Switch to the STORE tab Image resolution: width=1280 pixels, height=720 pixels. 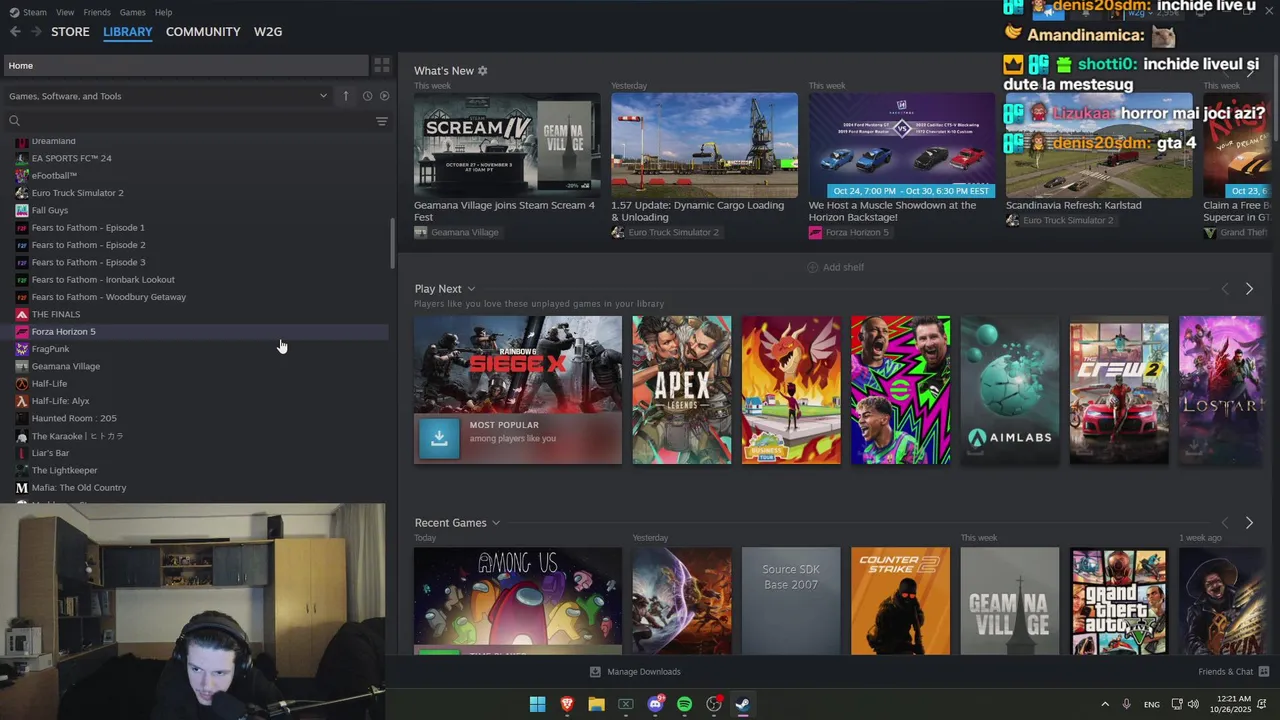[x=70, y=32]
